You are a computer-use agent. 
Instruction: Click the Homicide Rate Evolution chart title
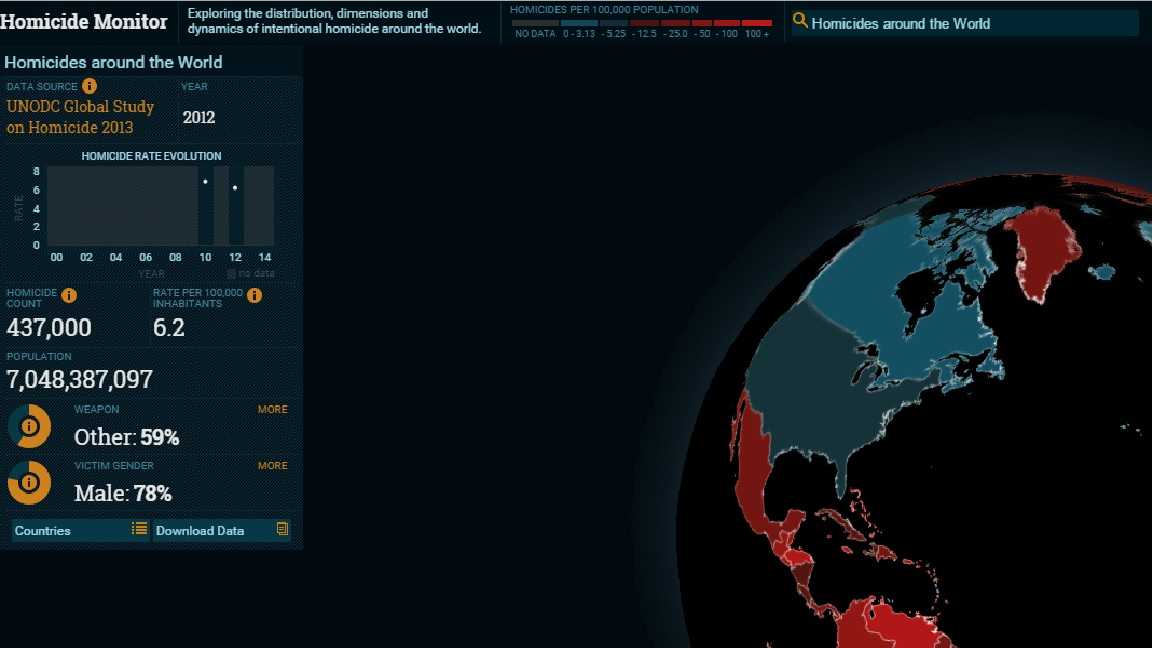(x=151, y=156)
